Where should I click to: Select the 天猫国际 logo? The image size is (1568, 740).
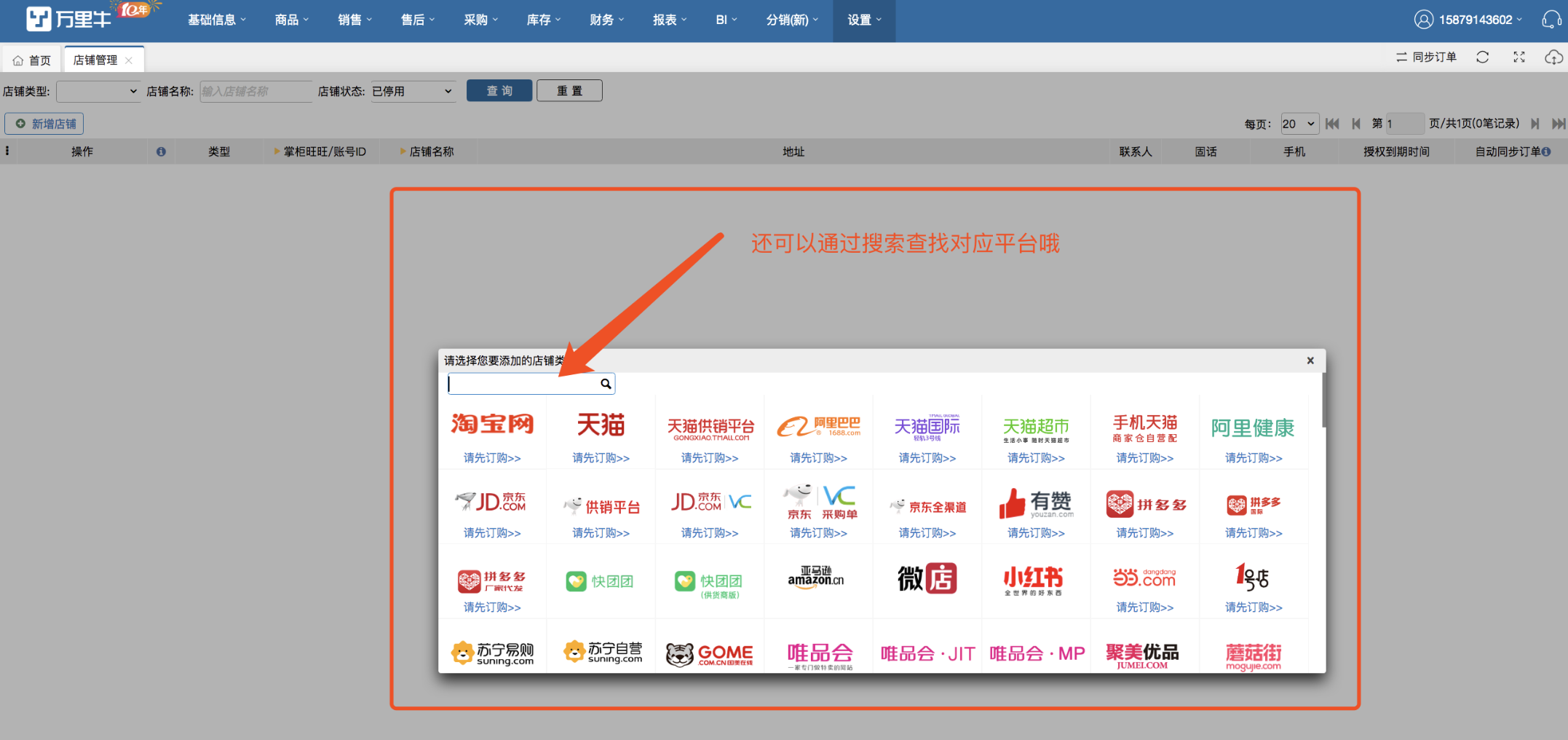click(x=927, y=427)
